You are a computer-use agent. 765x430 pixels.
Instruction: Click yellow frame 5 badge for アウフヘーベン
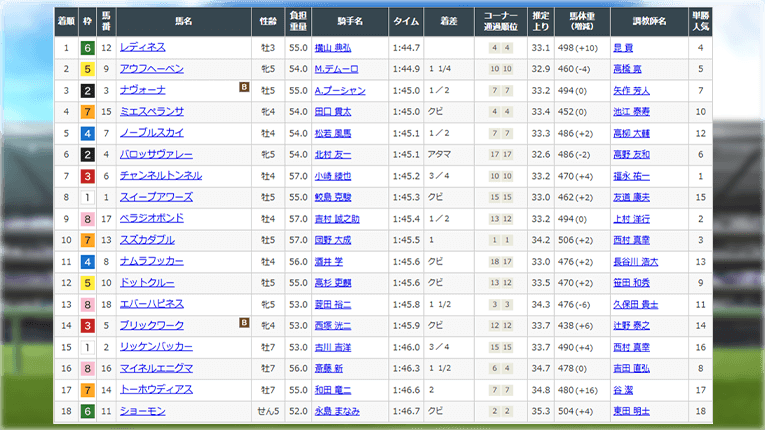[x=90, y=69]
